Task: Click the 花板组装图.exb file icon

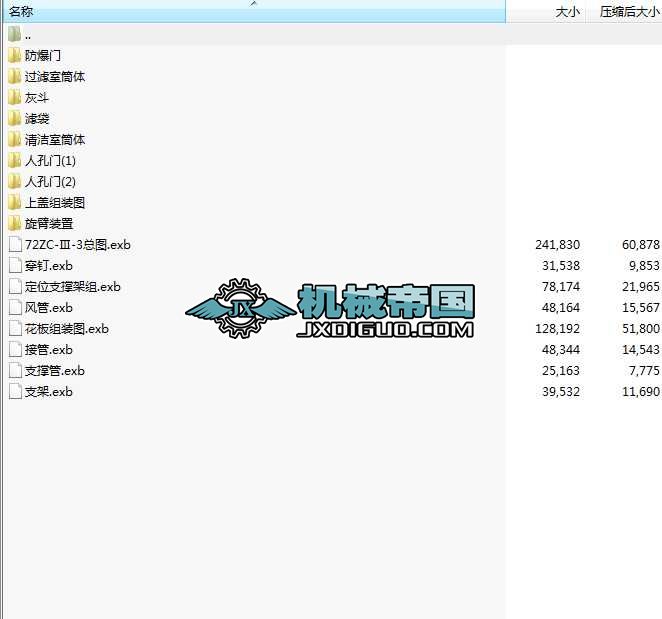Action: tap(15, 329)
